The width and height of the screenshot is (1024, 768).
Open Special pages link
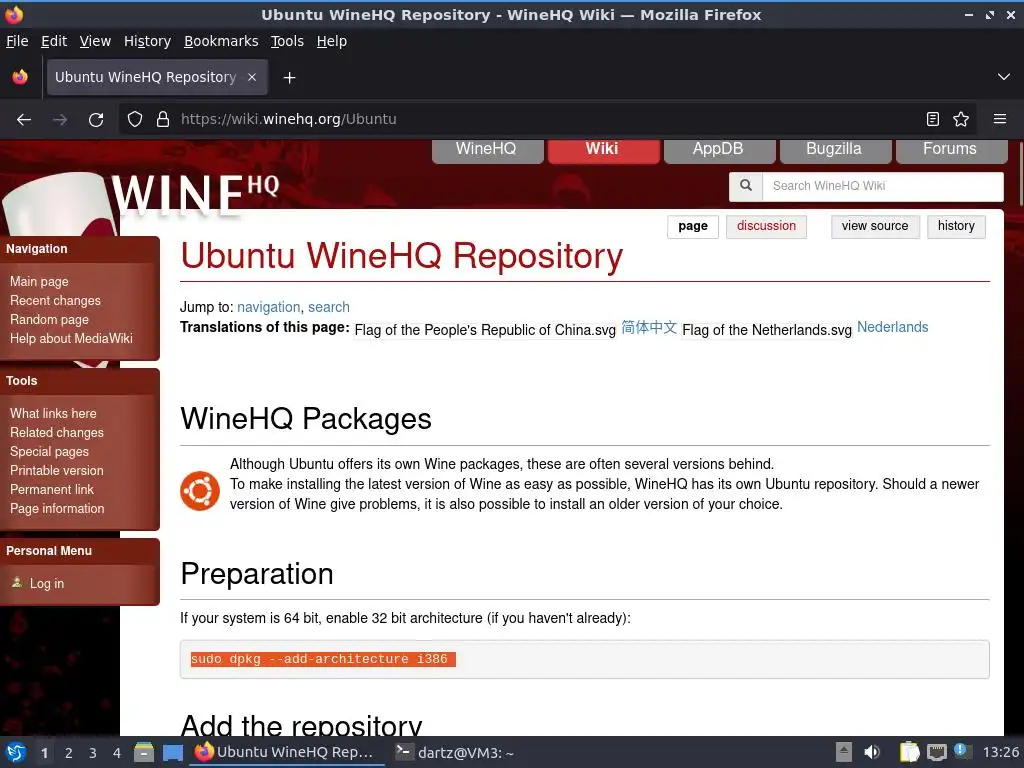click(49, 451)
